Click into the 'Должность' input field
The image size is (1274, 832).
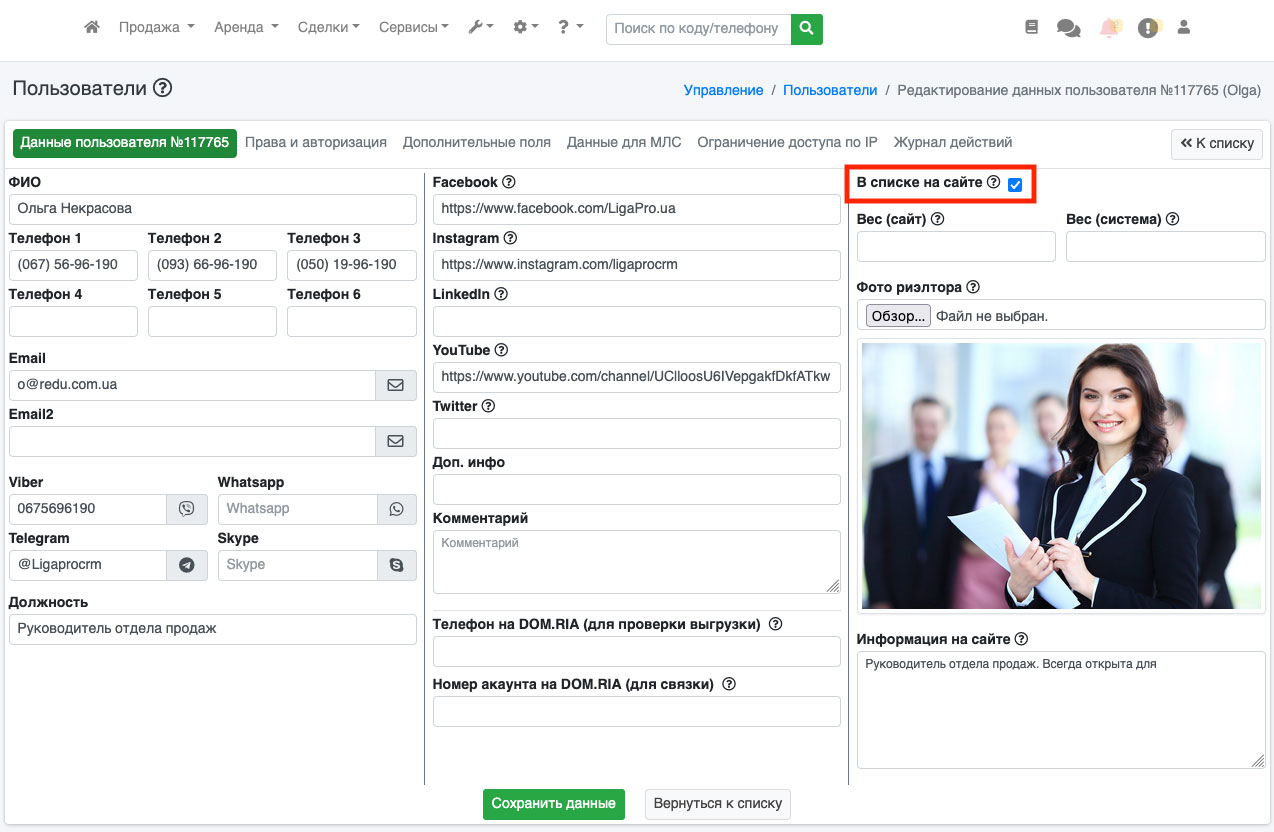tap(212, 629)
